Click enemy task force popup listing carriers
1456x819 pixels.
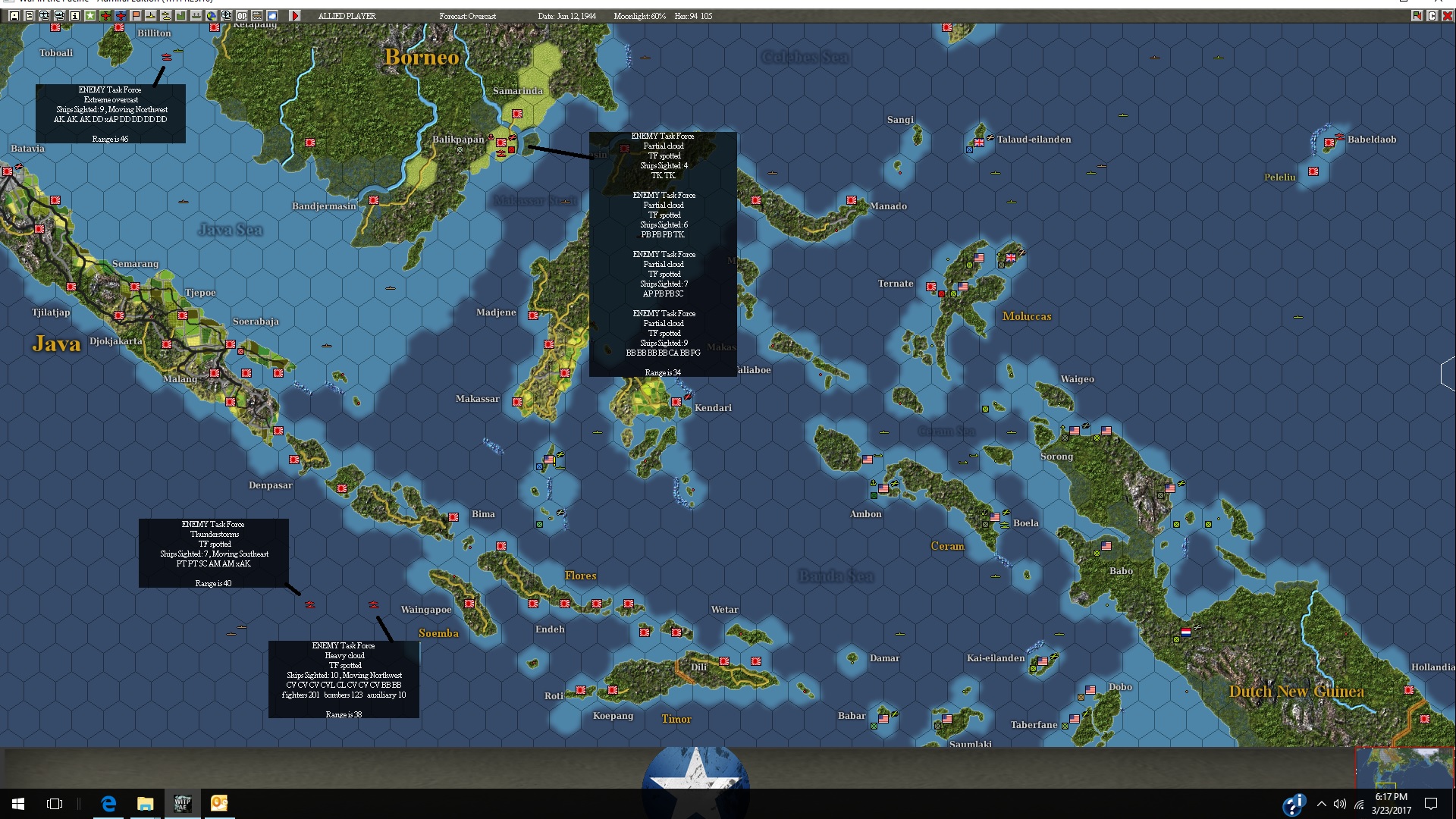(x=344, y=679)
